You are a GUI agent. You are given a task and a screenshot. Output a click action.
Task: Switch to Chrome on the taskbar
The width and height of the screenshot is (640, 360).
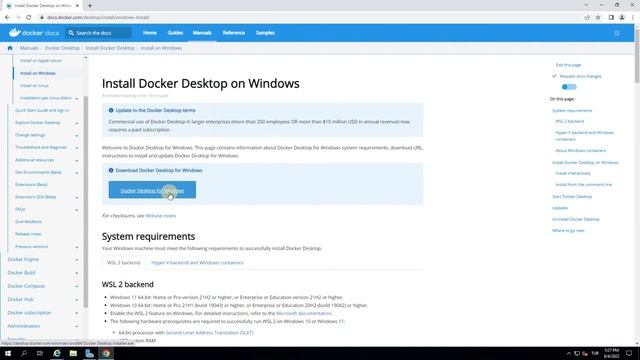pyautogui.click(x=106, y=353)
